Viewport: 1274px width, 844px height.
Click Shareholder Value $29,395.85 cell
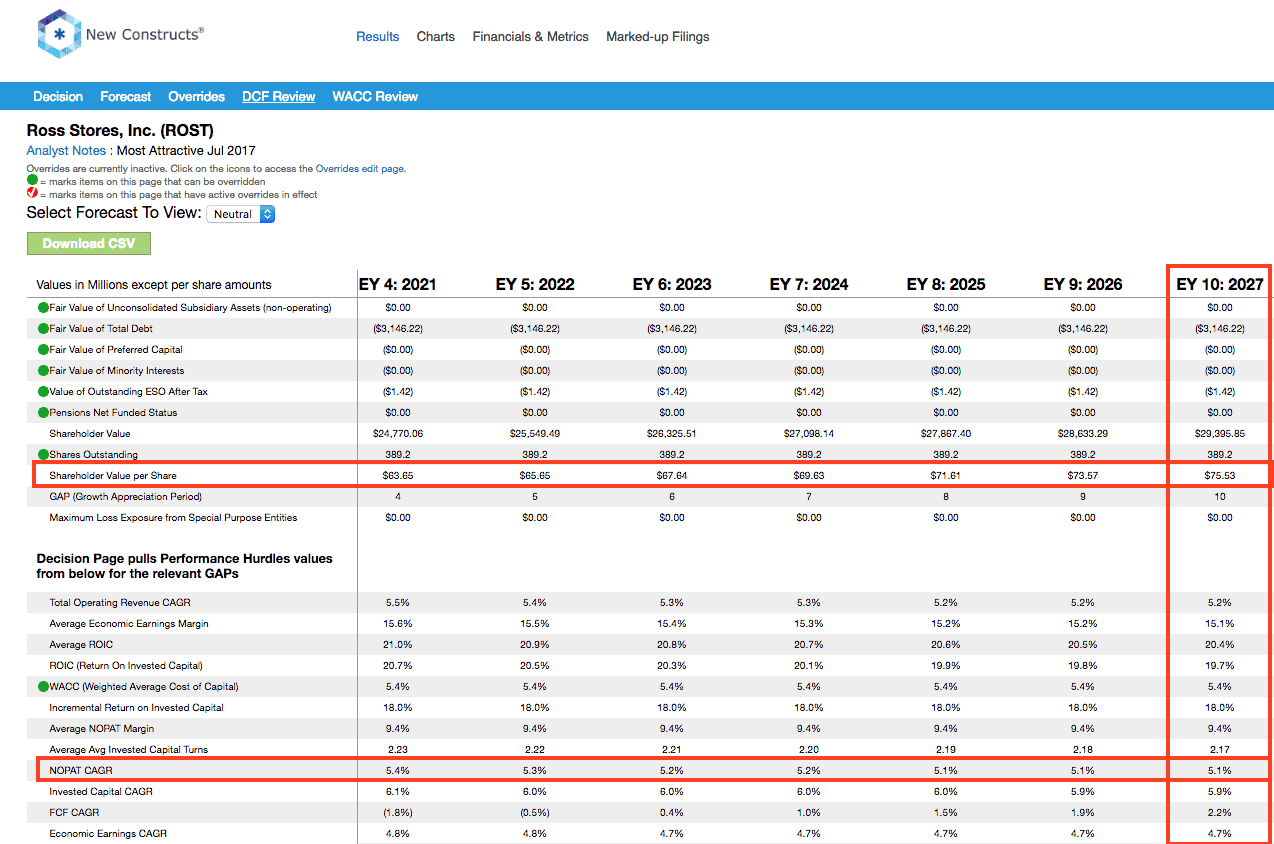coord(1220,433)
